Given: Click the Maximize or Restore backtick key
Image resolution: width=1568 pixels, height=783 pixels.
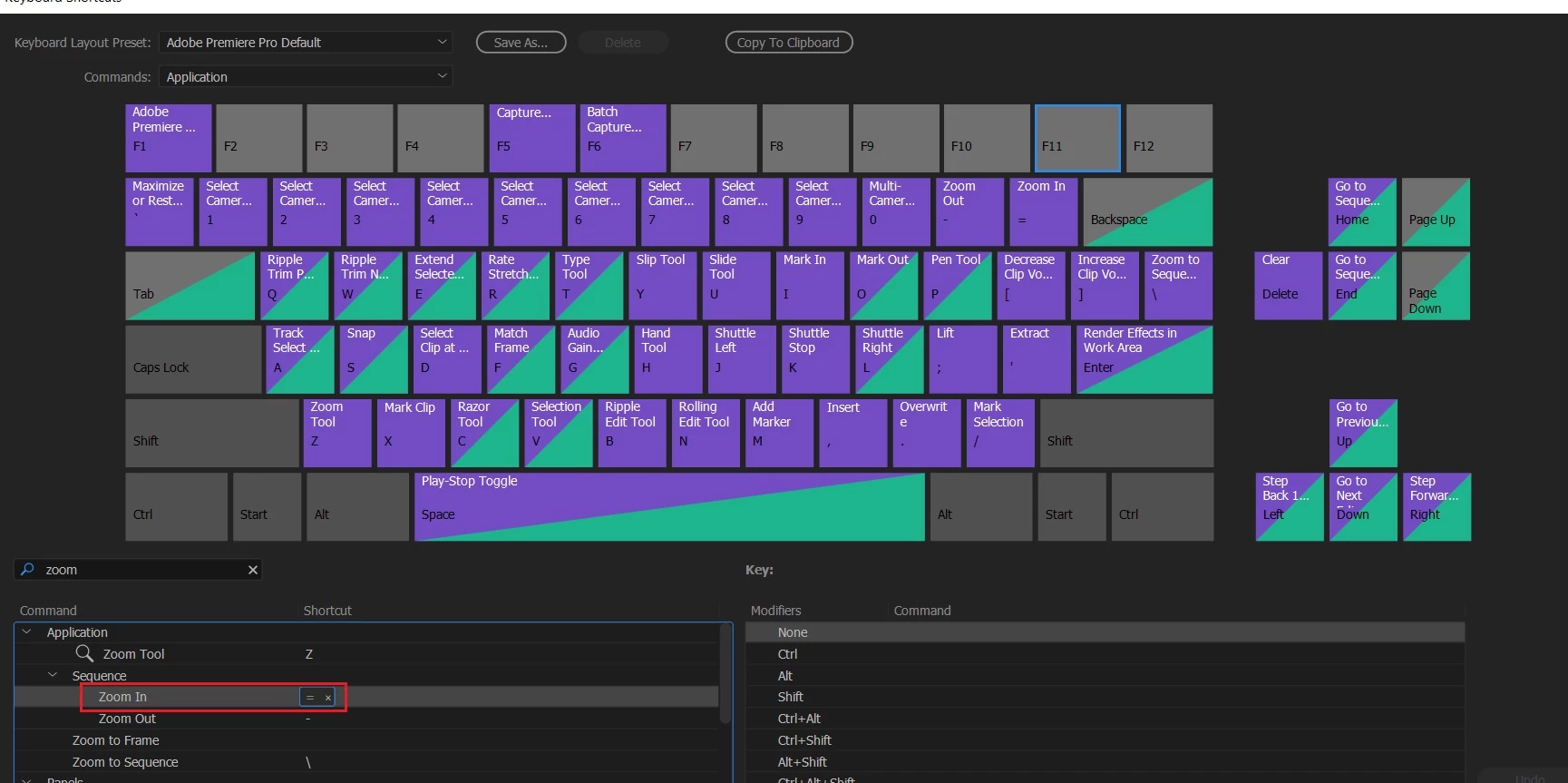Looking at the screenshot, I should [159, 211].
